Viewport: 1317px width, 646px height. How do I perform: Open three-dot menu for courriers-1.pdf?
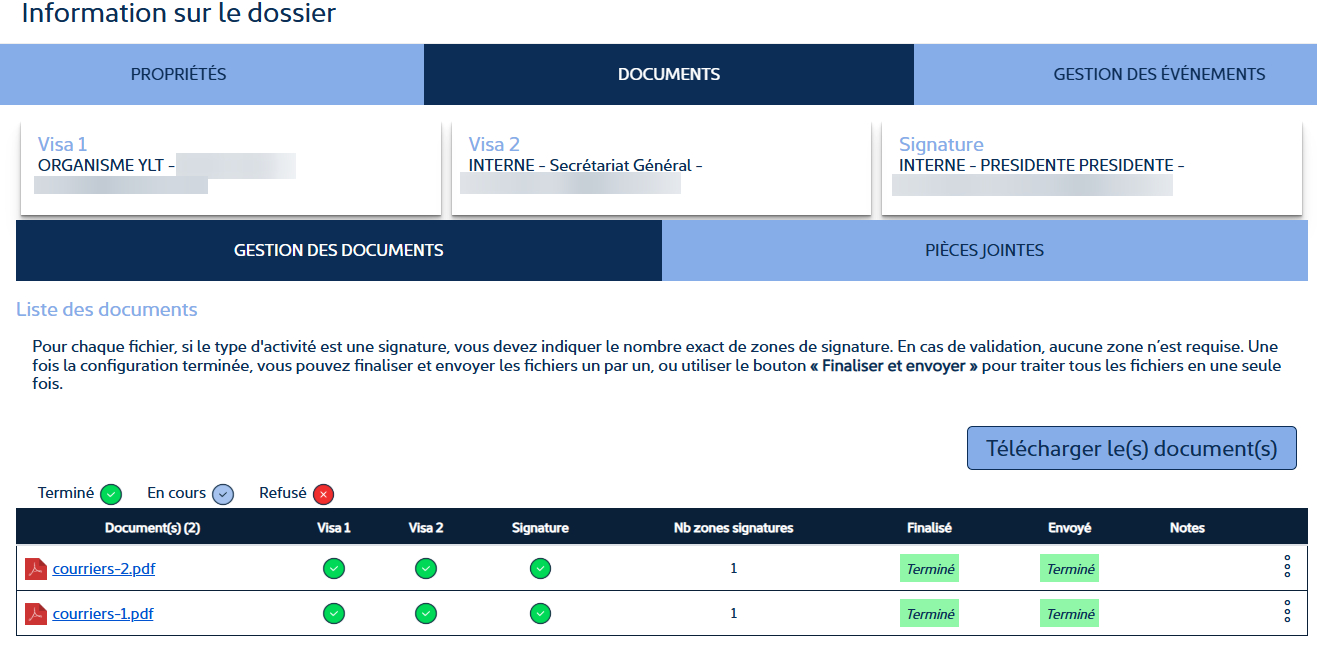click(1287, 611)
